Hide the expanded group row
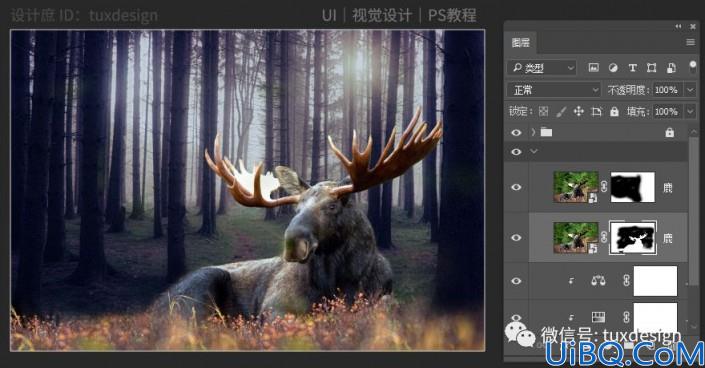This screenshot has width=705, height=368. click(x=516, y=152)
